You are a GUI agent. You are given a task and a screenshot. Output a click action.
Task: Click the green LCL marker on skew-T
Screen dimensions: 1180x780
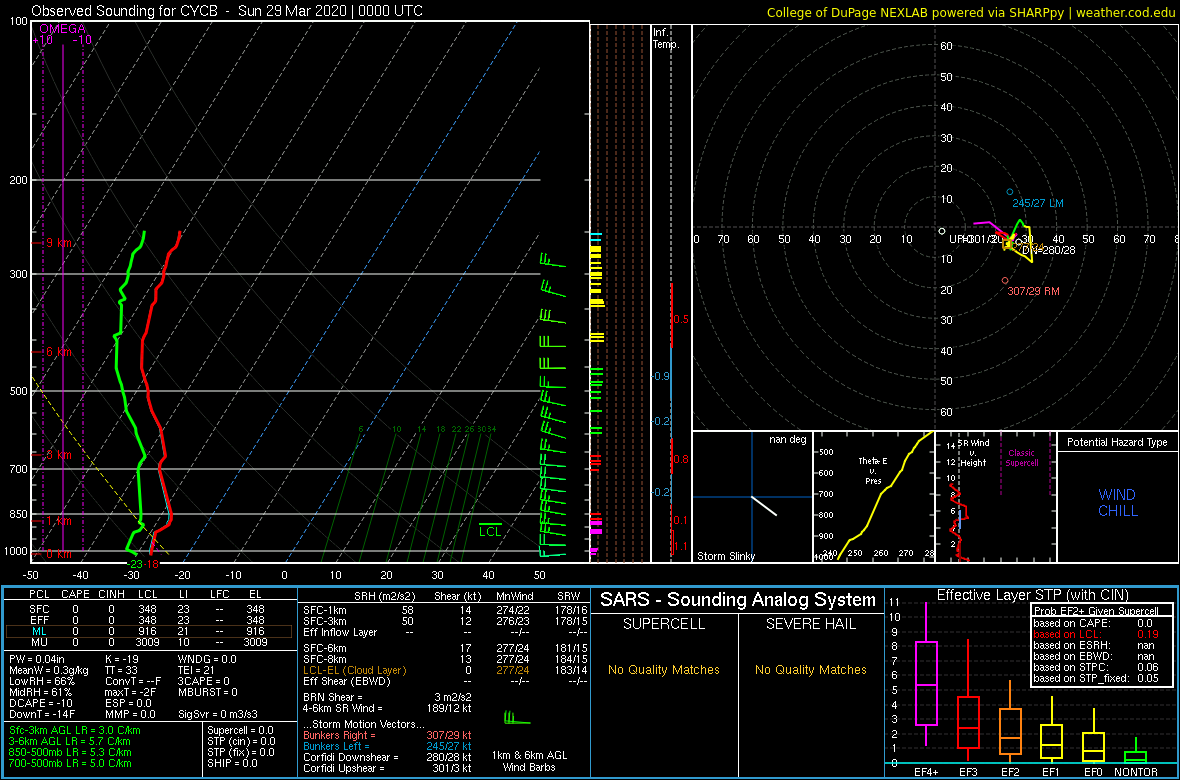(490, 529)
